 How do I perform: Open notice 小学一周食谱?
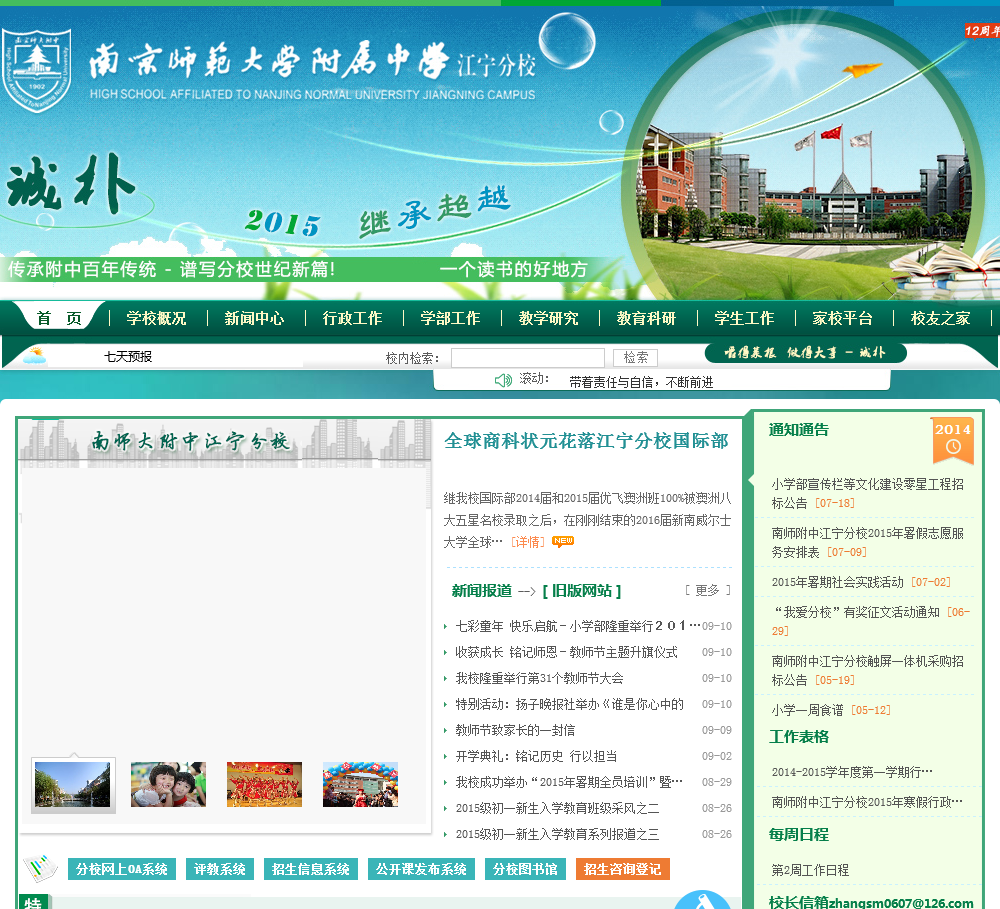pyautogui.click(x=807, y=710)
